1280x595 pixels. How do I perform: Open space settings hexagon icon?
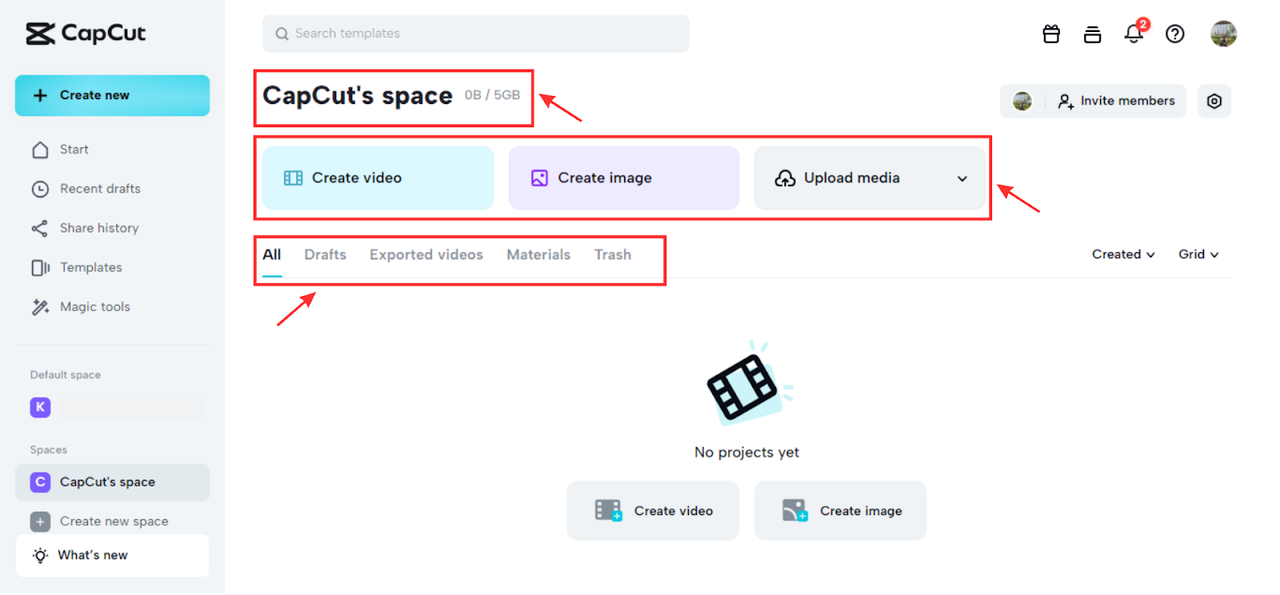[1214, 101]
